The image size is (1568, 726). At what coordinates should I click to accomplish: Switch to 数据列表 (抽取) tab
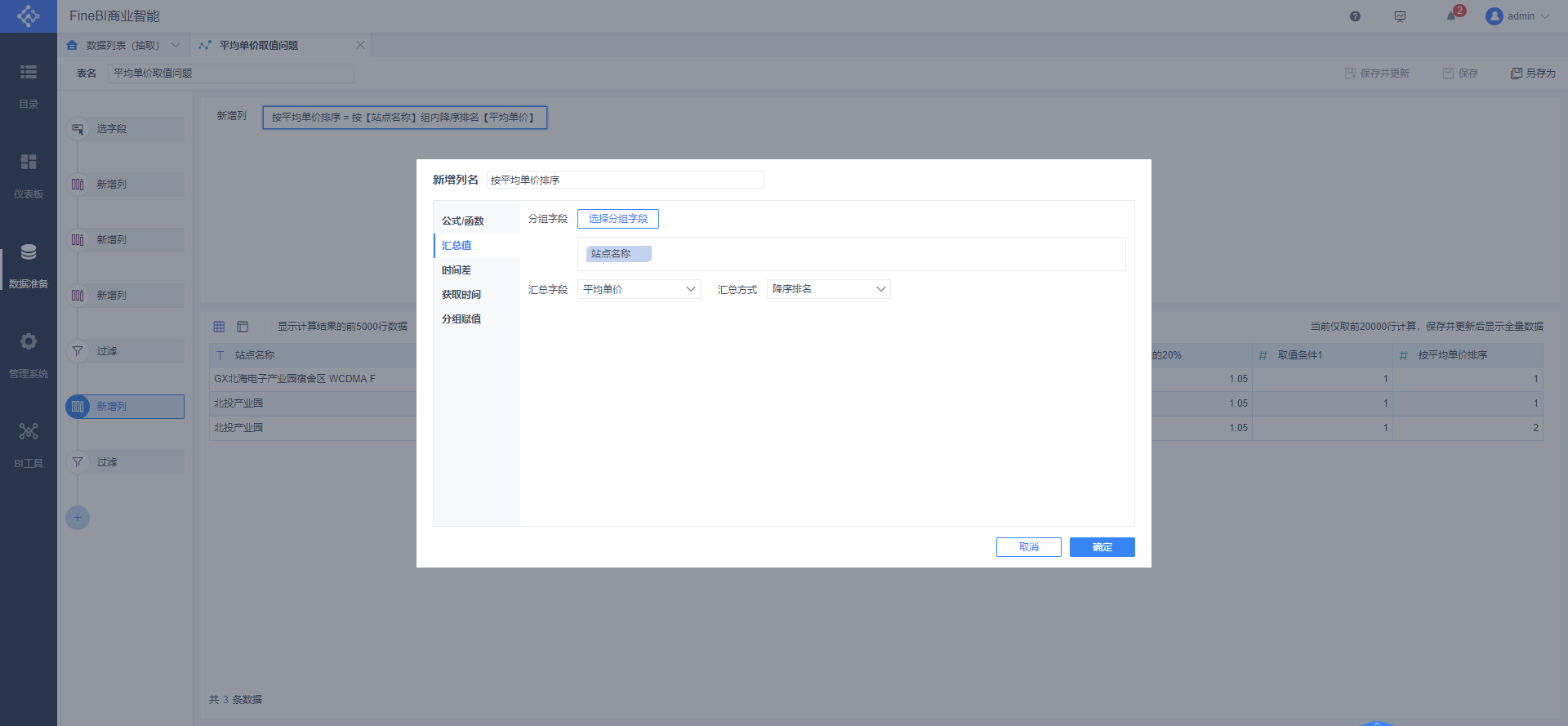click(123, 45)
